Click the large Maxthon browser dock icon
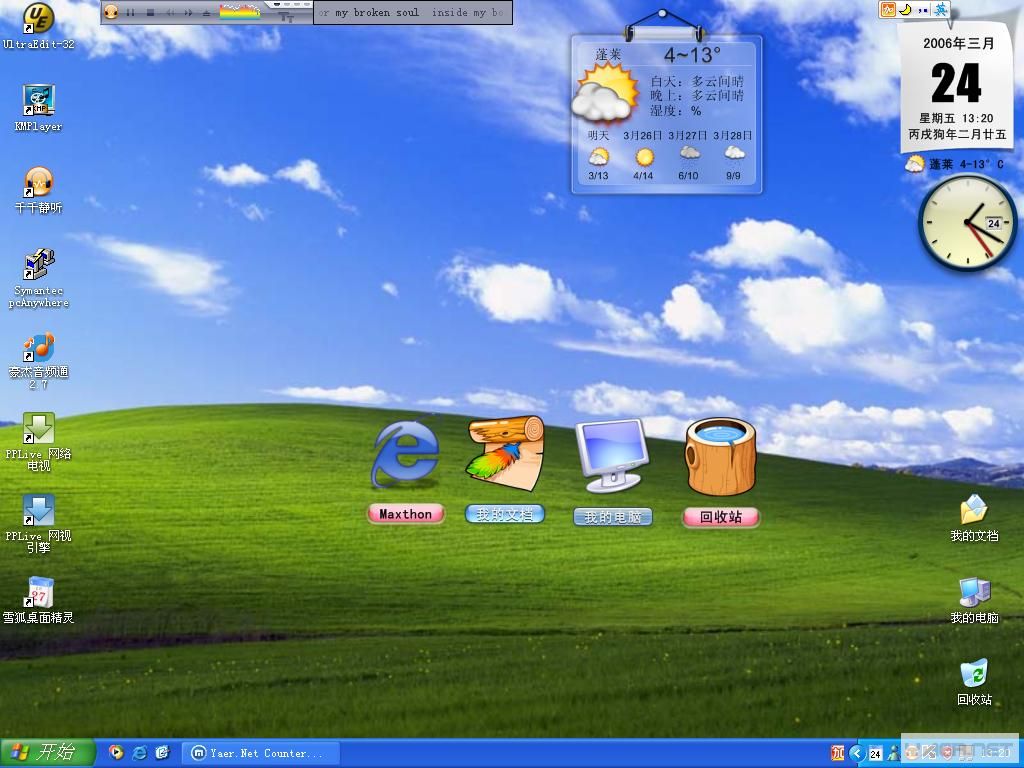Screen dimensions: 1024x768 tap(405, 454)
